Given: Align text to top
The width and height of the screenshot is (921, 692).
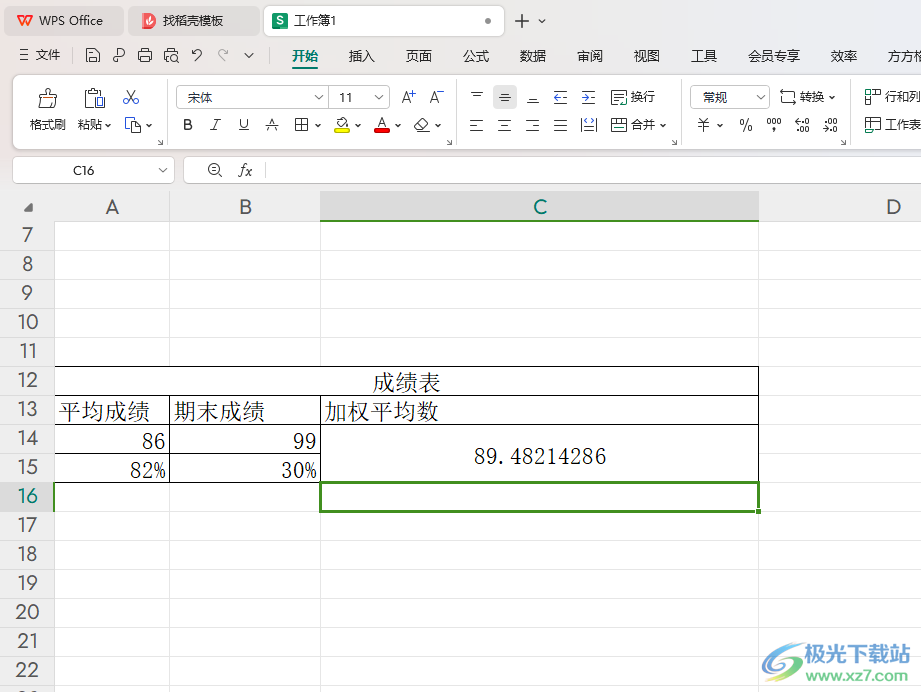Looking at the screenshot, I should (477, 97).
